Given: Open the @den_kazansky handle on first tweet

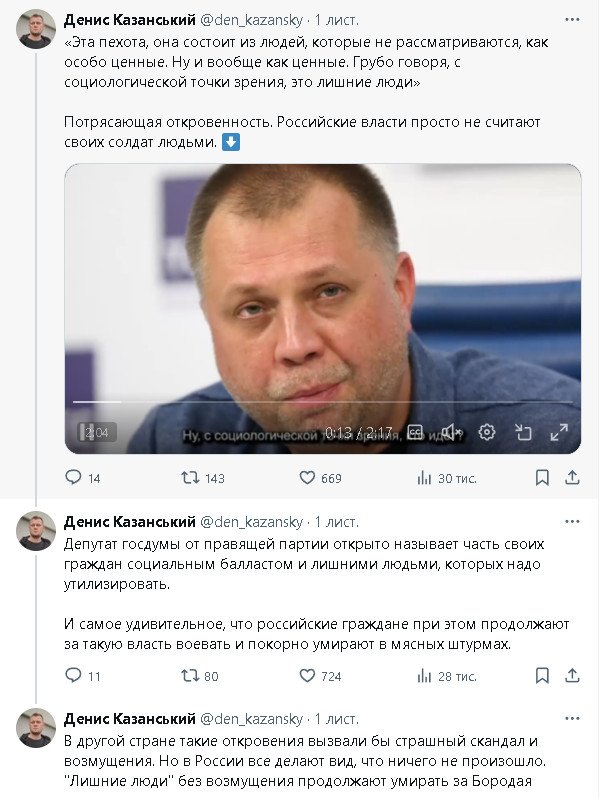Looking at the screenshot, I should (253, 19).
